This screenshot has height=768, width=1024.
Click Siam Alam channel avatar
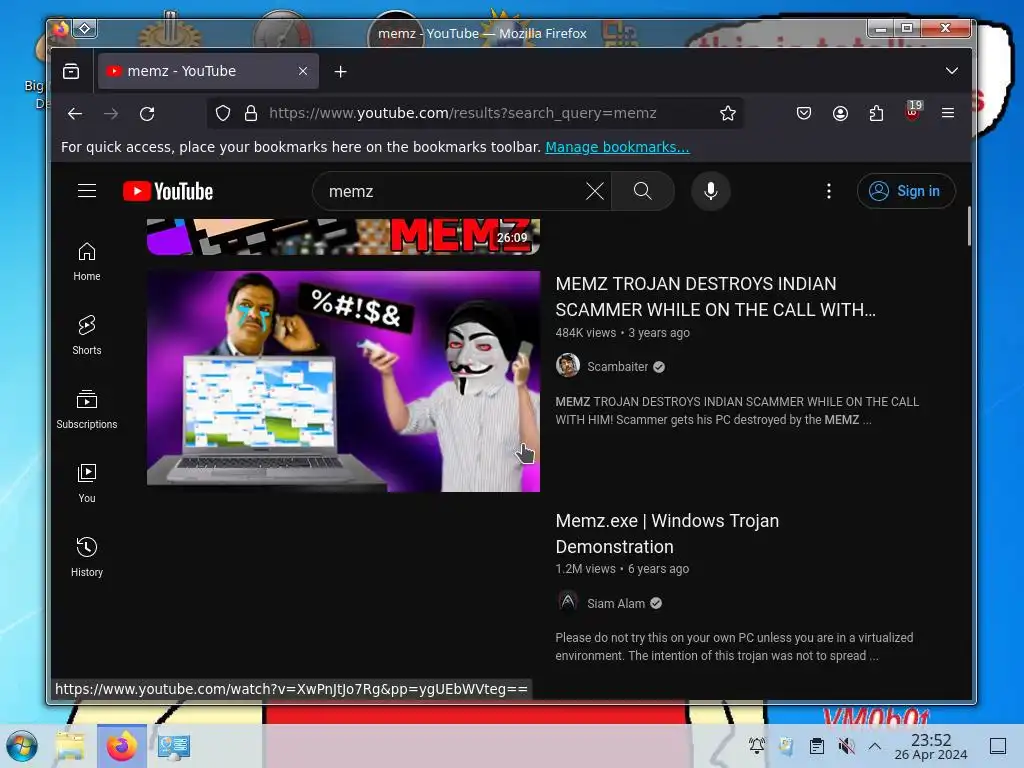[568, 602]
